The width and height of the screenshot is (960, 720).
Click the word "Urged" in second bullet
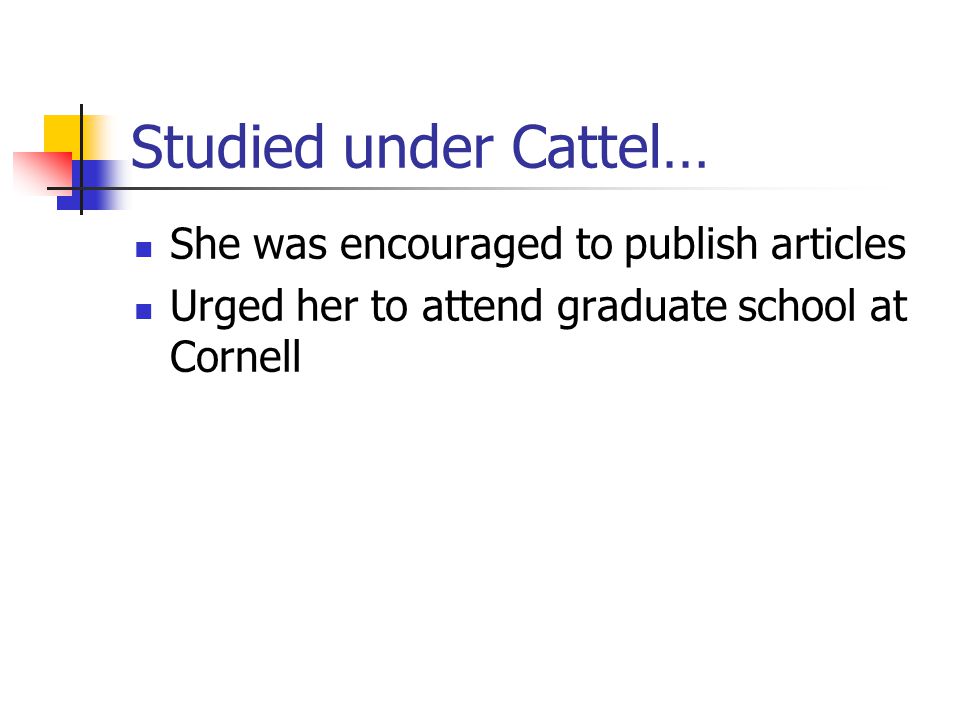click(227, 307)
